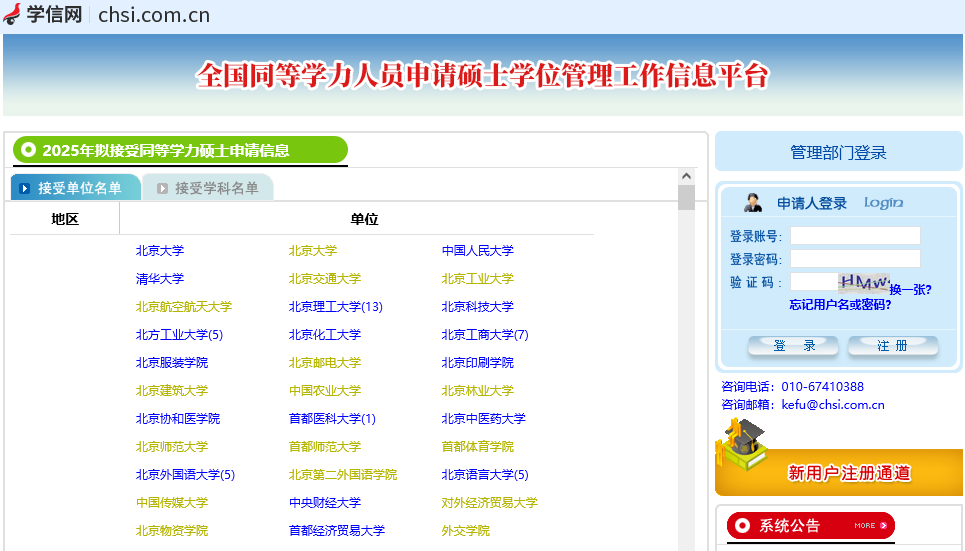965x551 pixels.
Task: Open the 北京服装学院 link
Action: tap(172, 363)
